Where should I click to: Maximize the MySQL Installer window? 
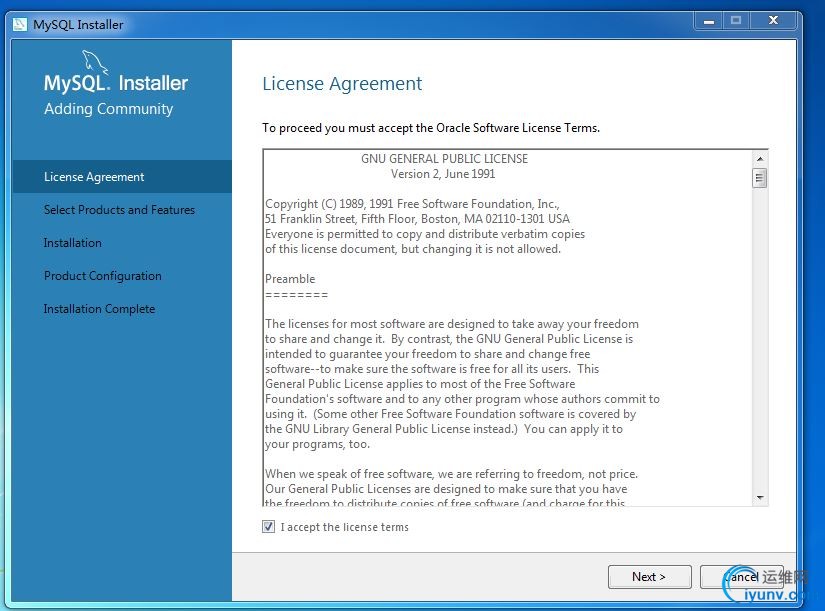736,21
